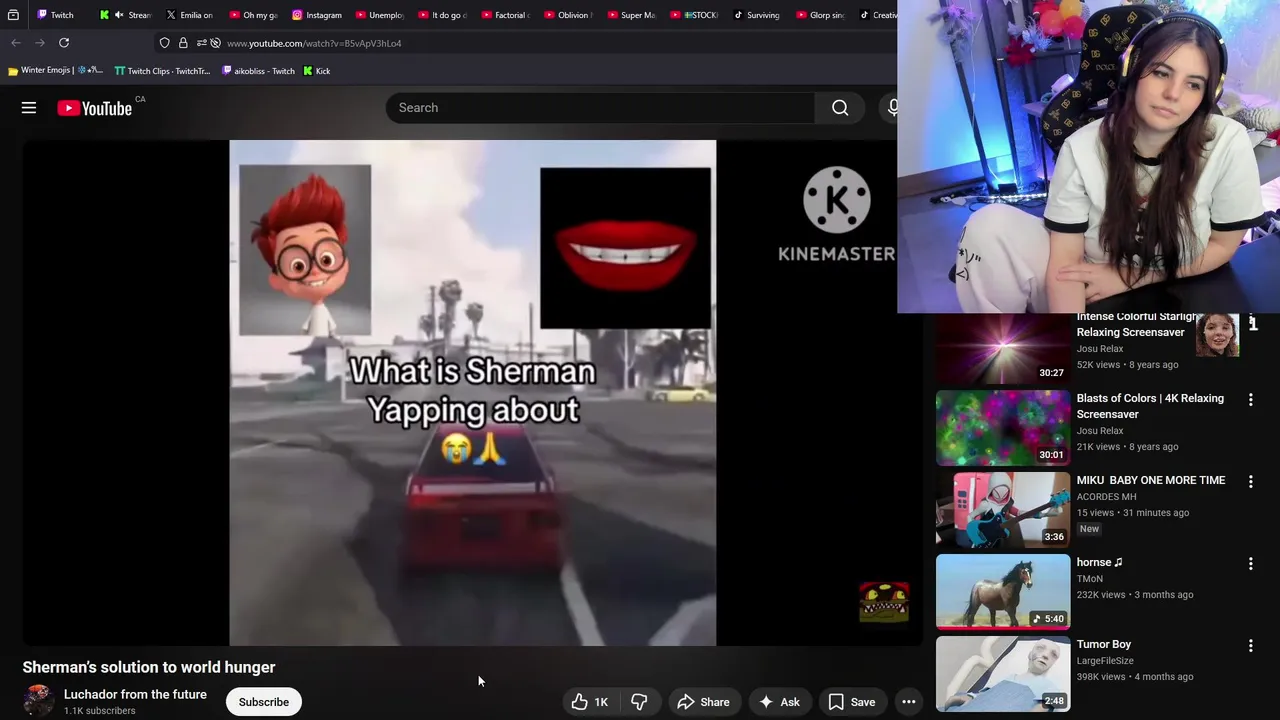Switch to the Oblivion tab
1280x720 pixels.
point(569,15)
